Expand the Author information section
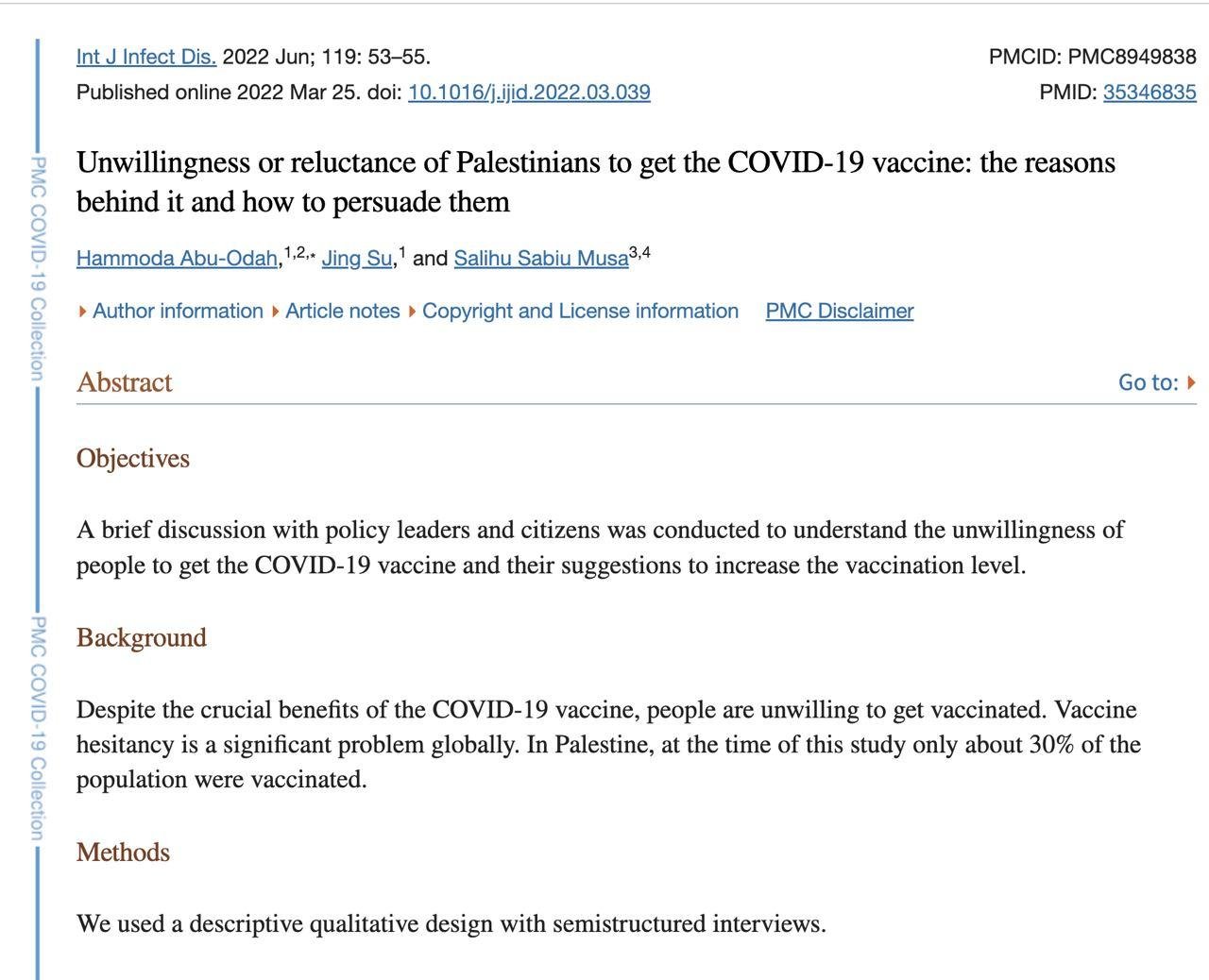The width and height of the screenshot is (1209, 980). coord(177,312)
